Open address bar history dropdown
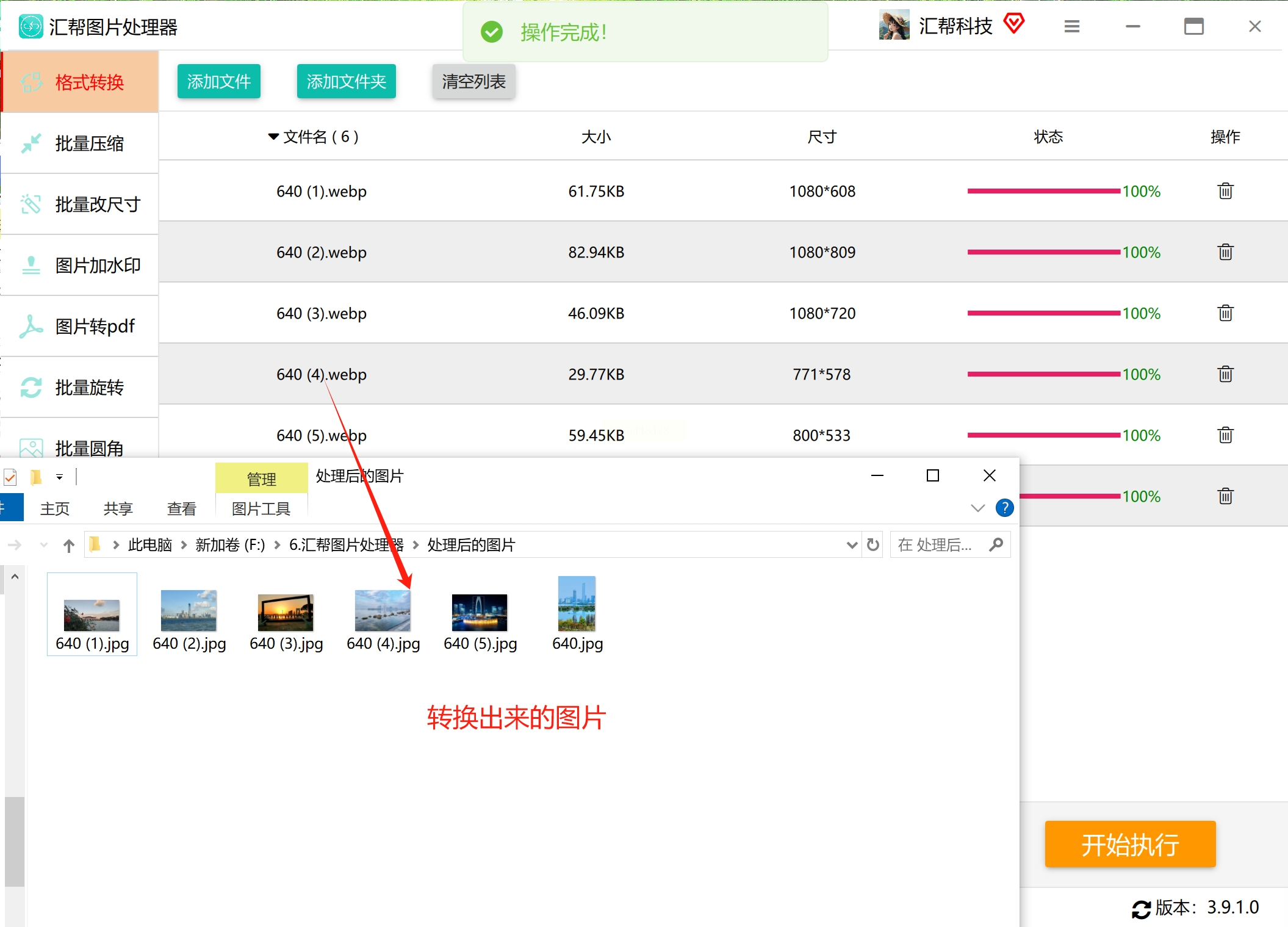The height and width of the screenshot is (927, 1288). pyautogui.click(x=852, y=545)
